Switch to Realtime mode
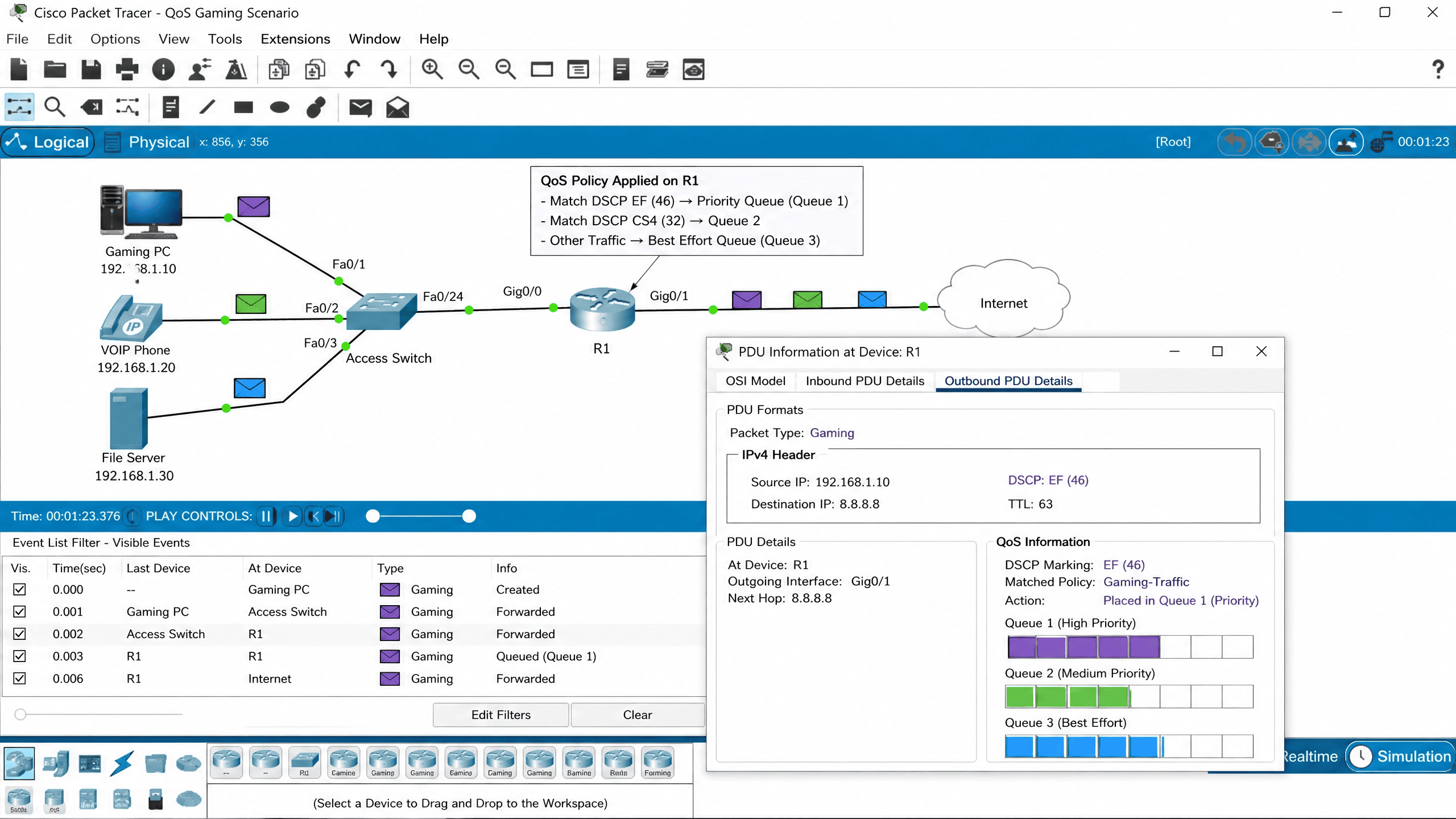Viewport: 1456px width, 819px height. click(x=1310, y=756)
